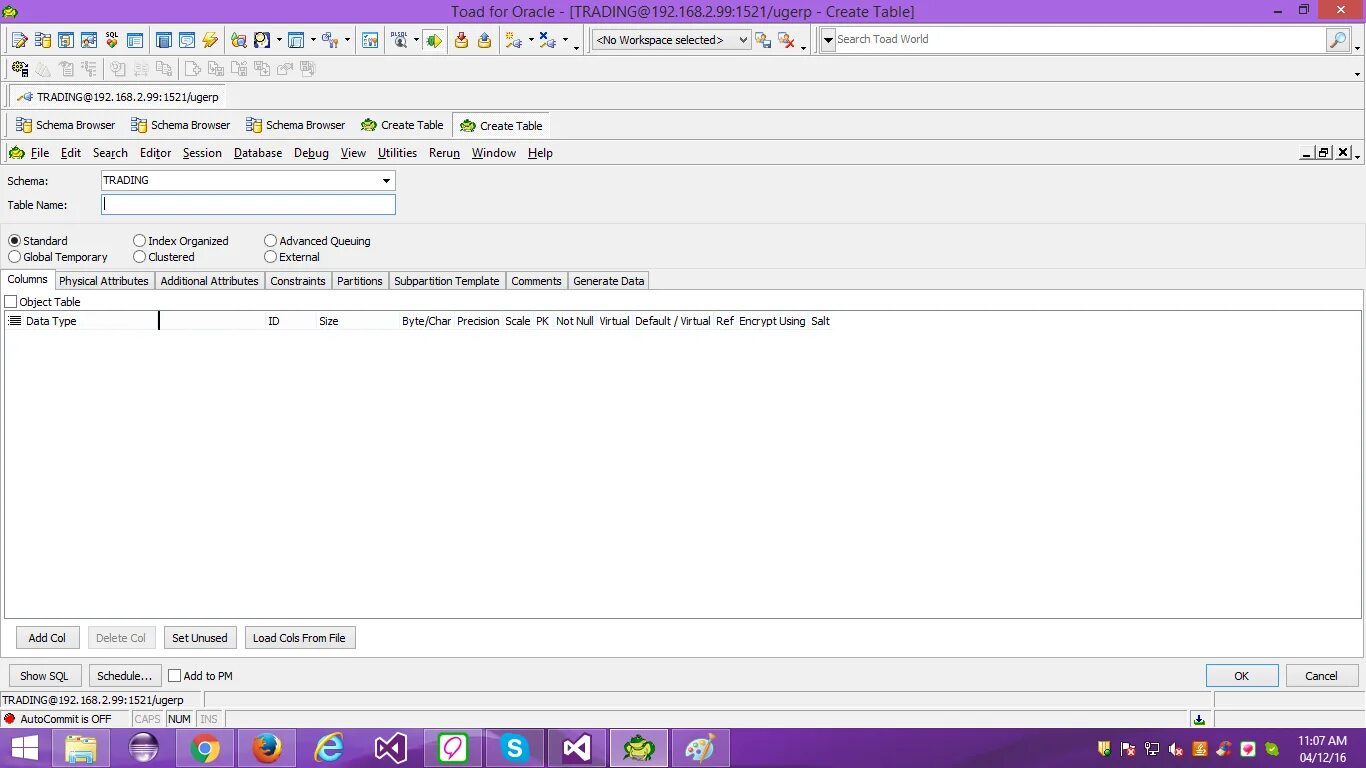Click the Windows Start button
This screenshot has width=1366, height=768.
coord(24,748)
